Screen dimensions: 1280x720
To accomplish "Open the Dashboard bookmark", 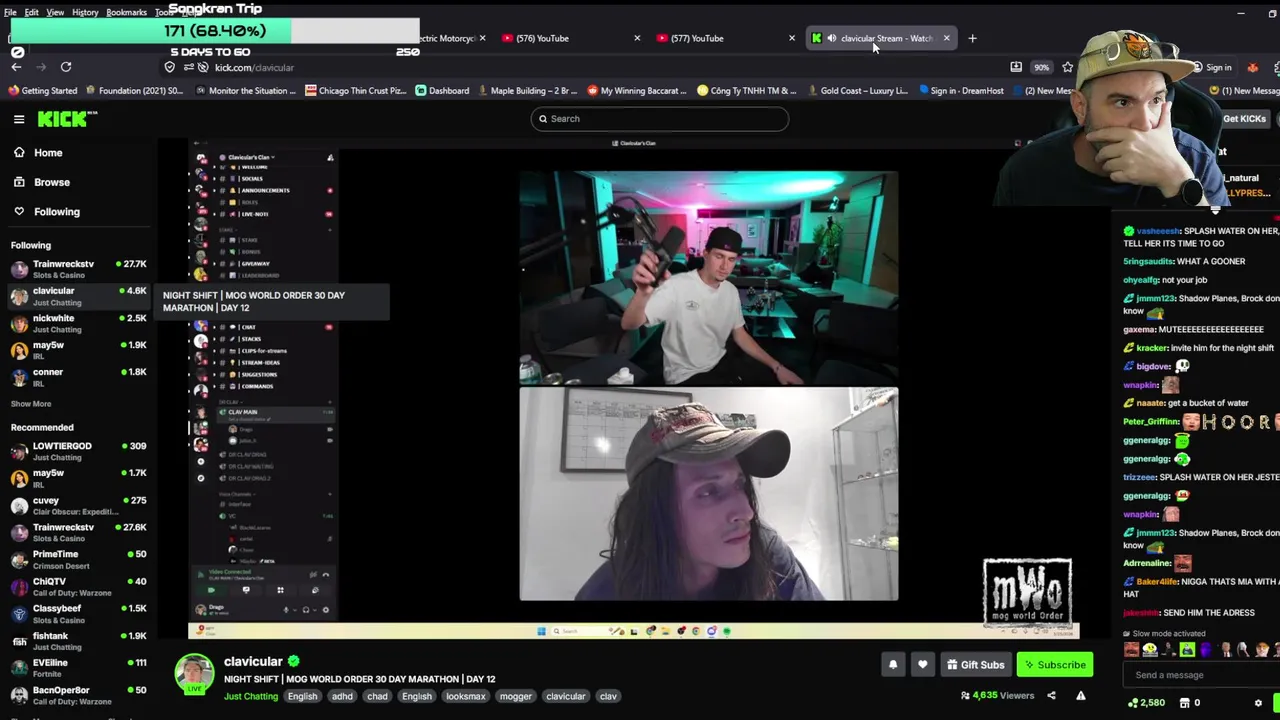I will click(442, 91).
